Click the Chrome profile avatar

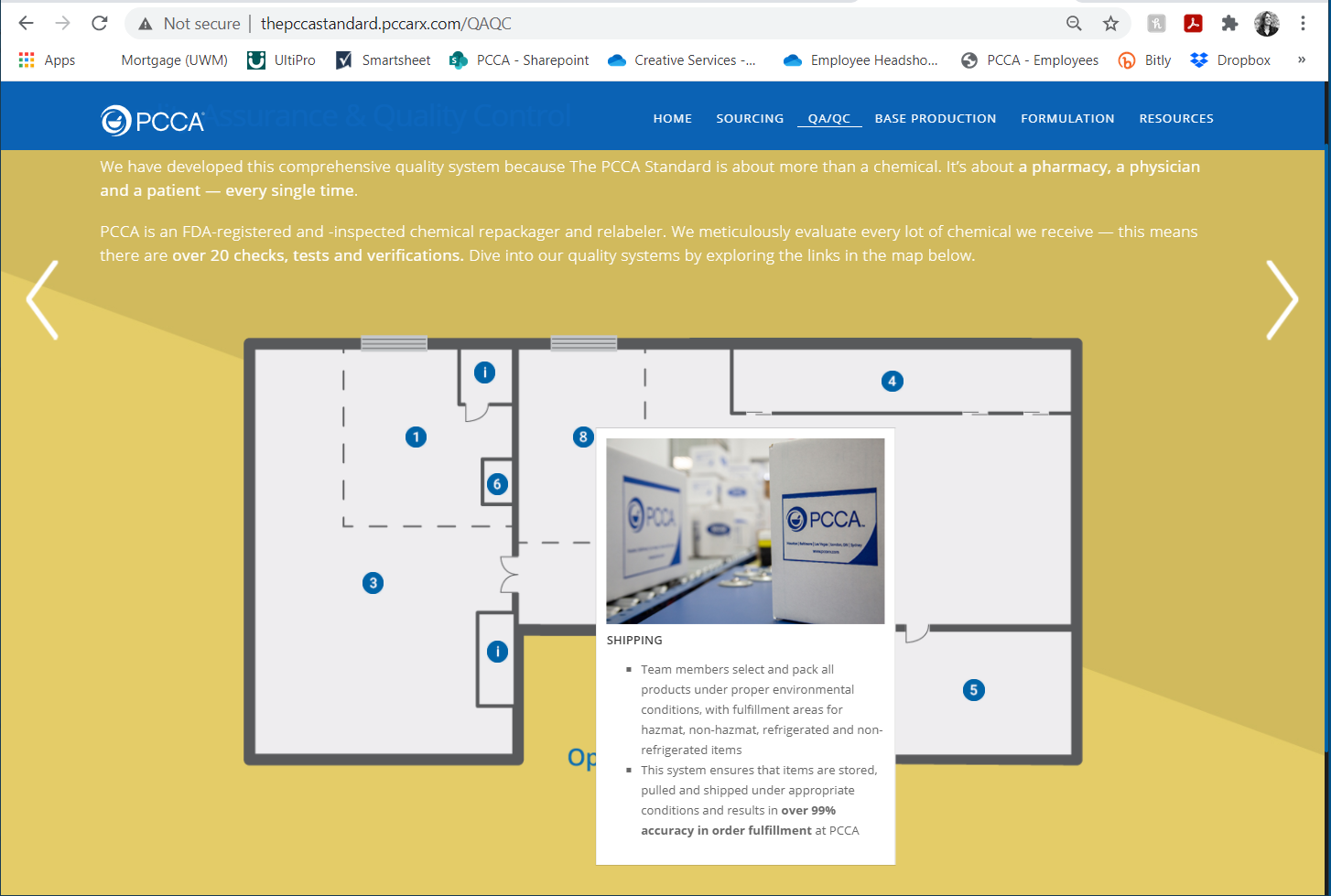pos(1267,24)
